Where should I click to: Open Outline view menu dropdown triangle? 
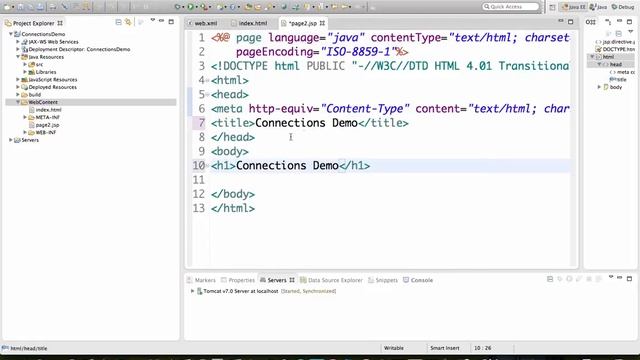click(630, 32)
